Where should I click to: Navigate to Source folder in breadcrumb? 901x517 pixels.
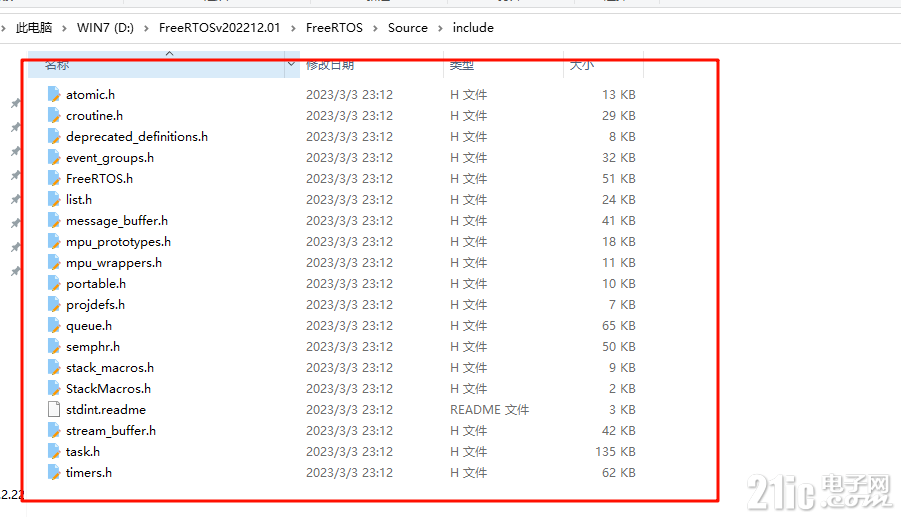click(x=407, y=28)
